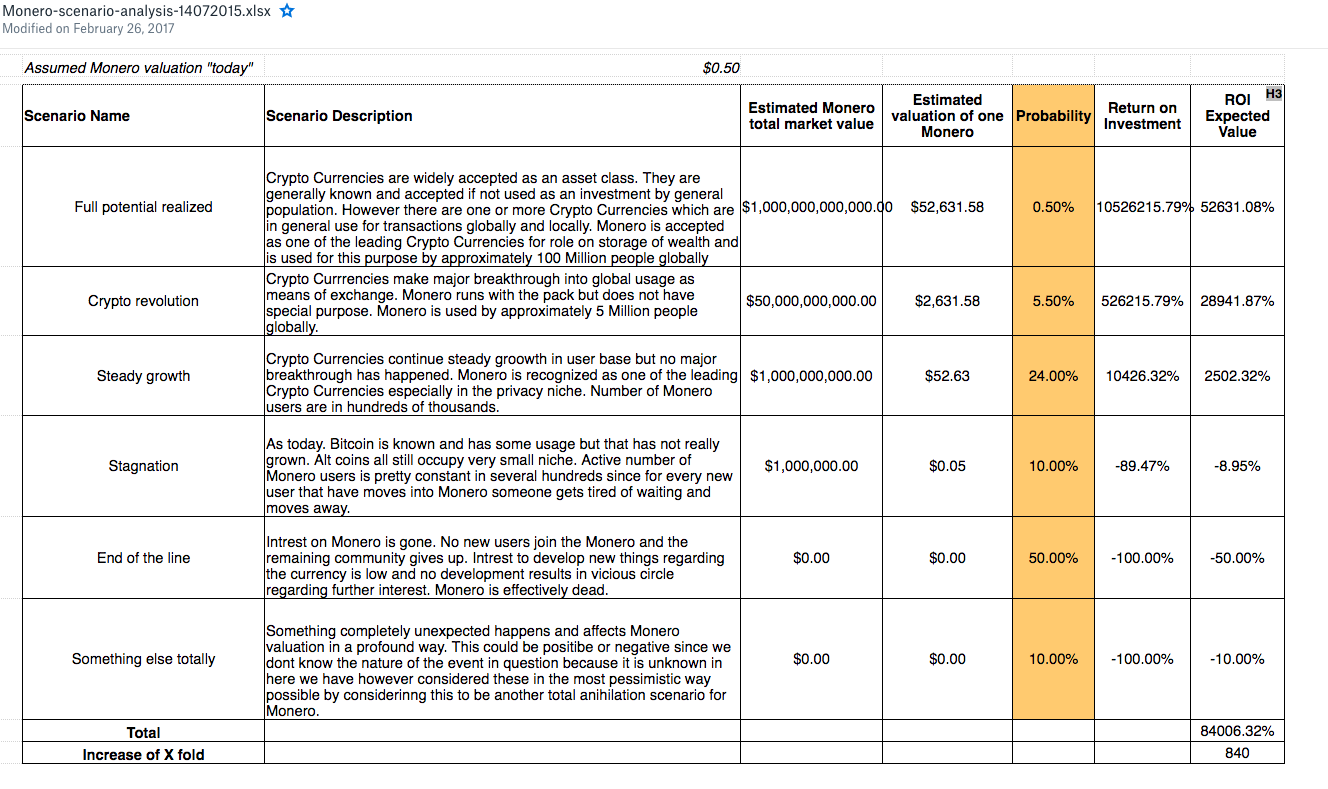
Task: Click the 'Modified on February 26, 2017' text
Action: click(x=88, y=28)
